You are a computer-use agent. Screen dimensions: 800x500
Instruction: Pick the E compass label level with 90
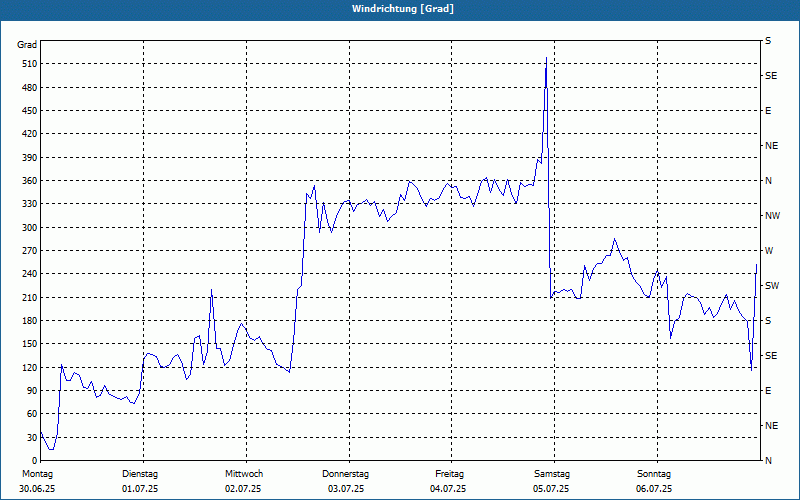pyautogui.click(x=768, y=391)
